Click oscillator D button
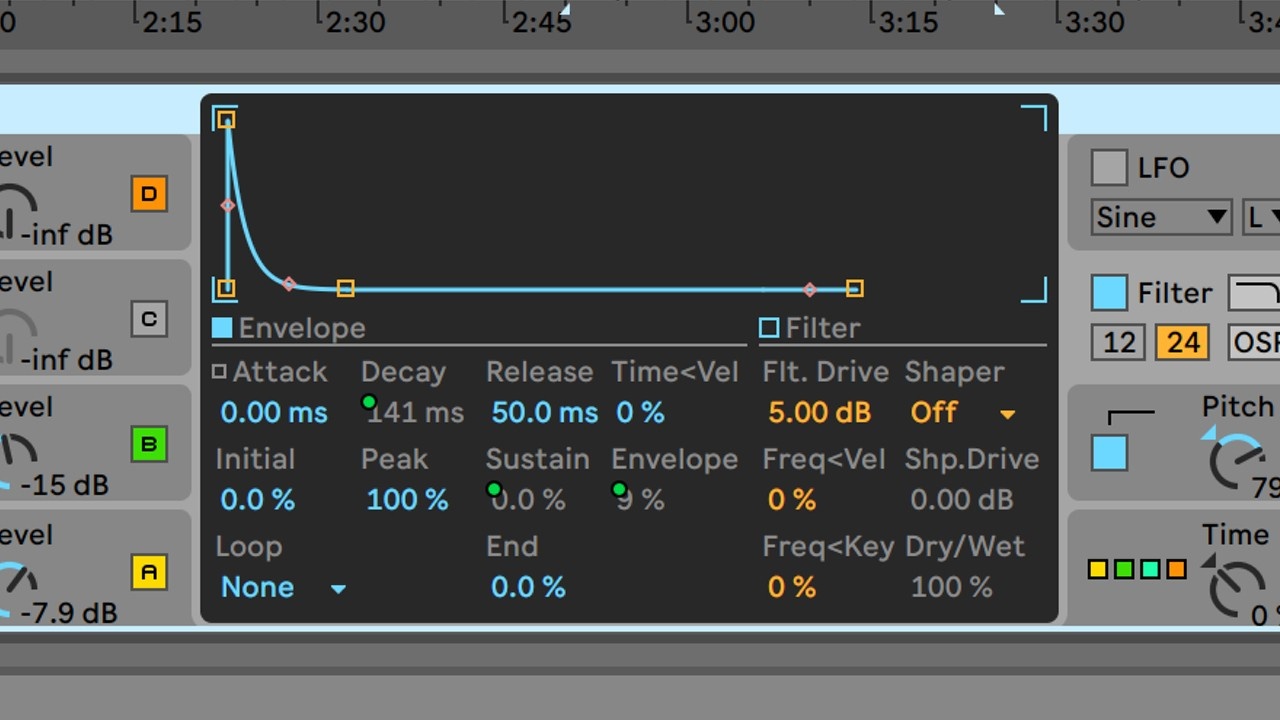1280x720 pixels. (x=149, y=194)
